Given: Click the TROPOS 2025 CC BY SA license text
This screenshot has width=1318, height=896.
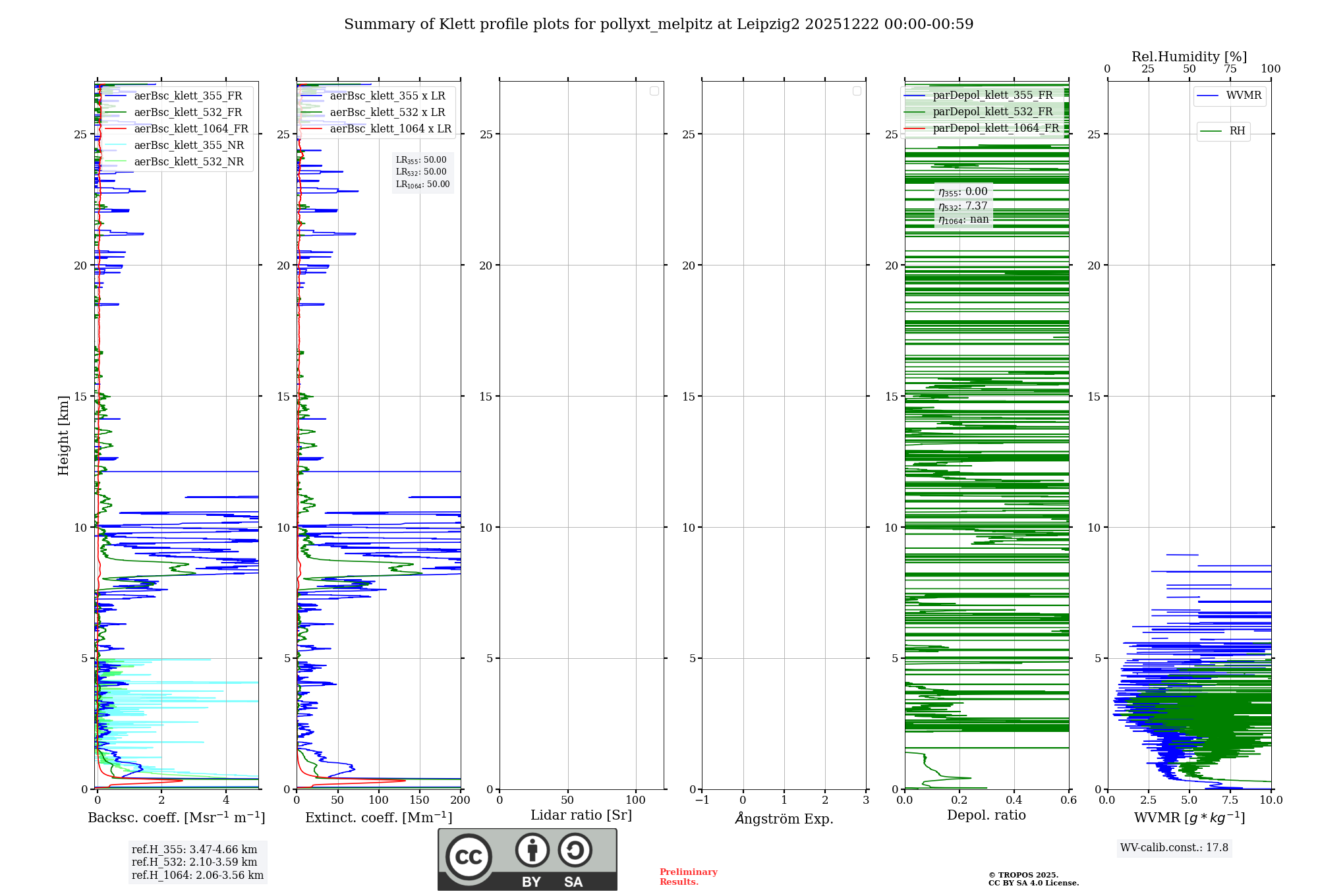Looking at the screenshot, I should point(1033,879).
